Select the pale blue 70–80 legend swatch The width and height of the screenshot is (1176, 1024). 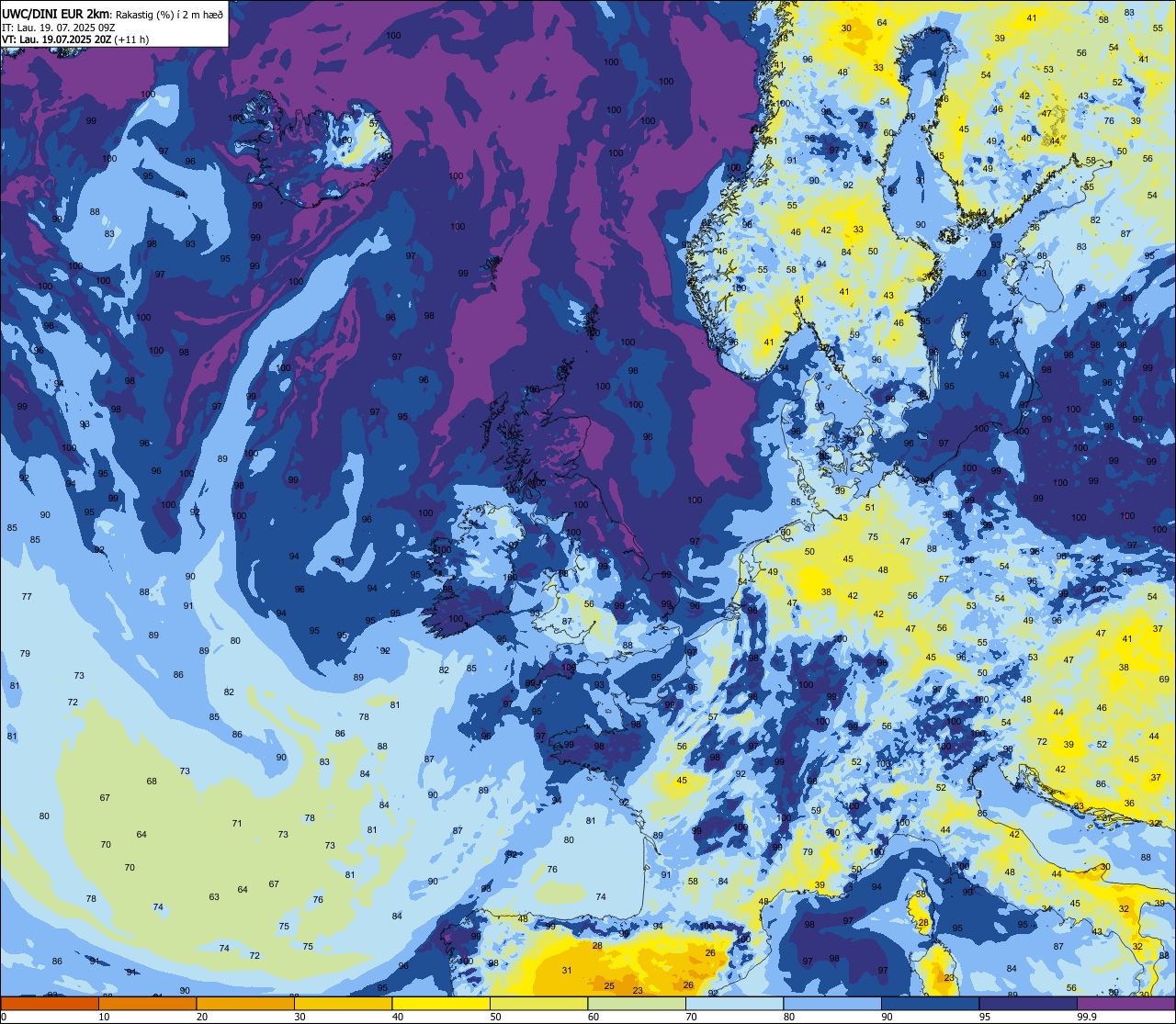tap(734, 1003)
